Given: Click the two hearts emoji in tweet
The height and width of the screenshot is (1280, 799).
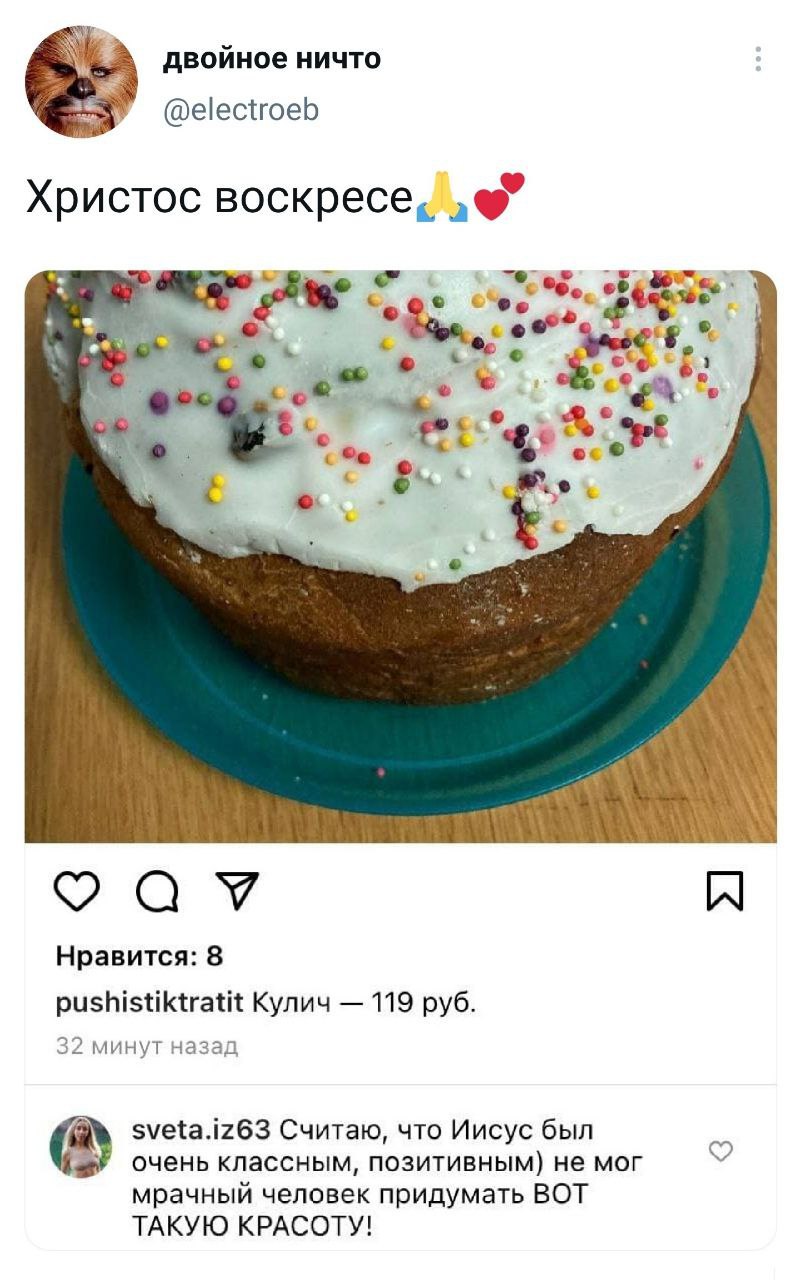Looking at the screenshot, I should coord(498,195).
